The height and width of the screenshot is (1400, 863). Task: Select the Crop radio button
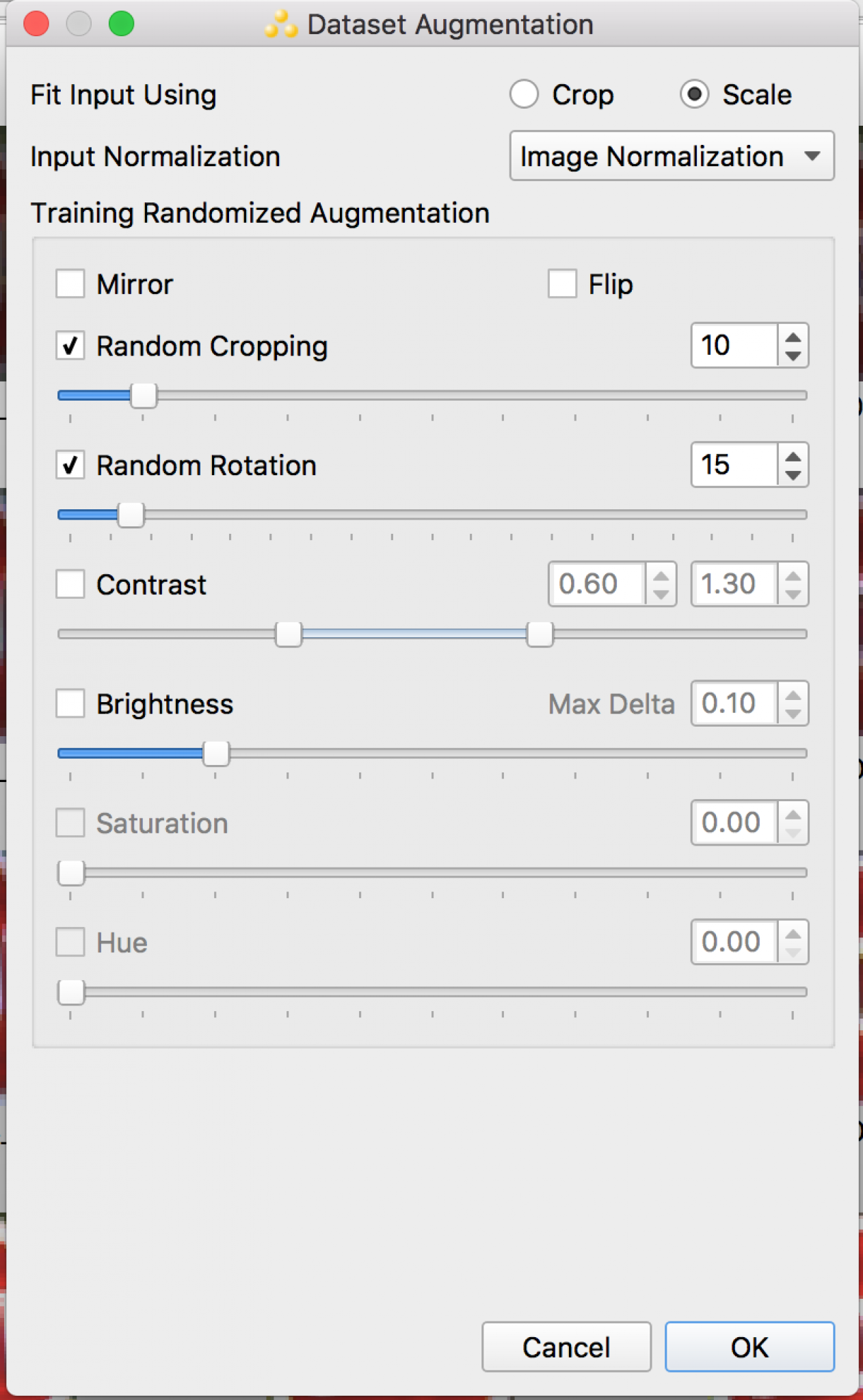click(x=525, y=94)
